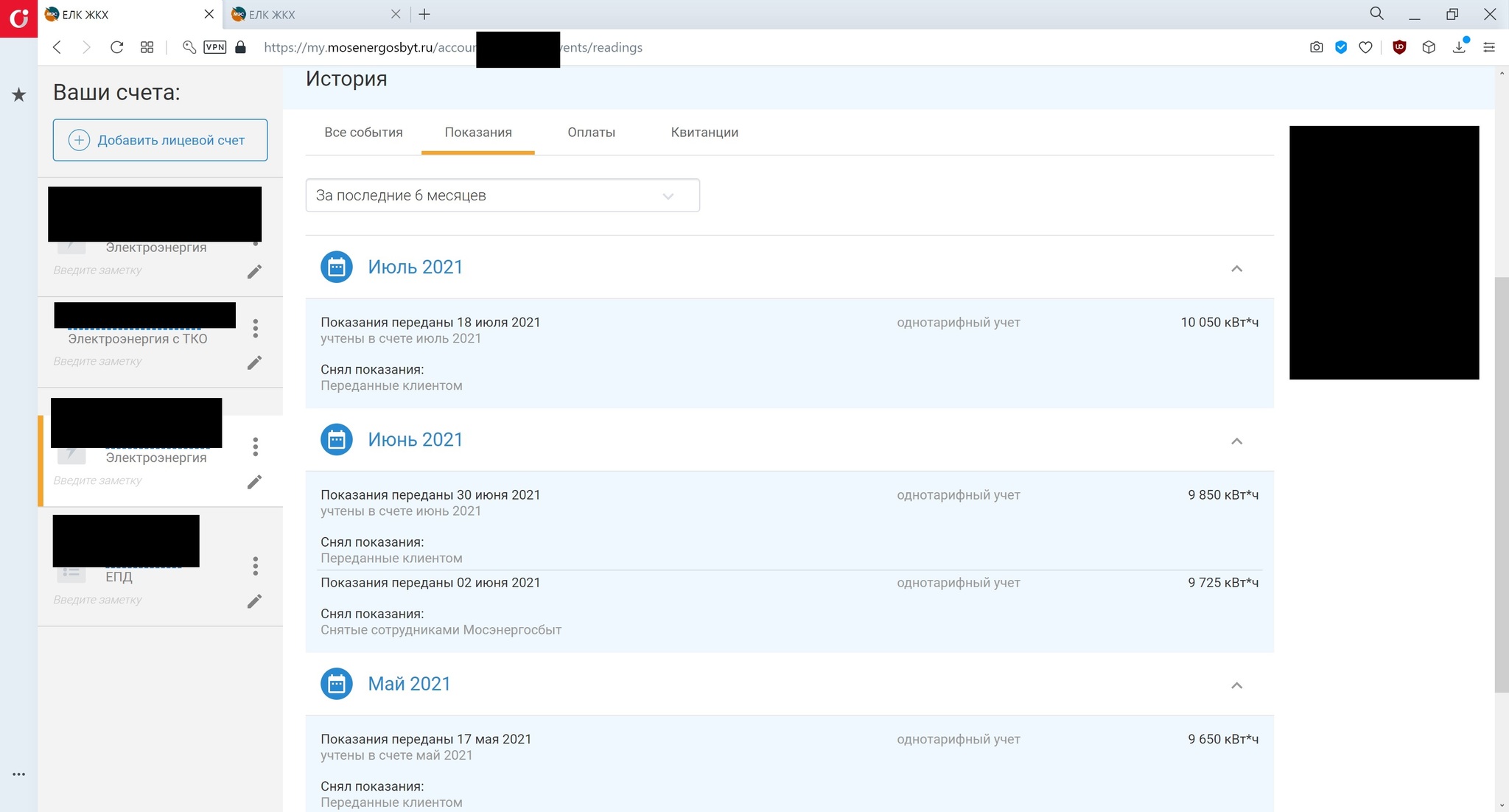This screenshot has width=1509, height=812.
Task: Click the Июнь 2021 heading
Action: pyautogui.click(x=415, y=439)
